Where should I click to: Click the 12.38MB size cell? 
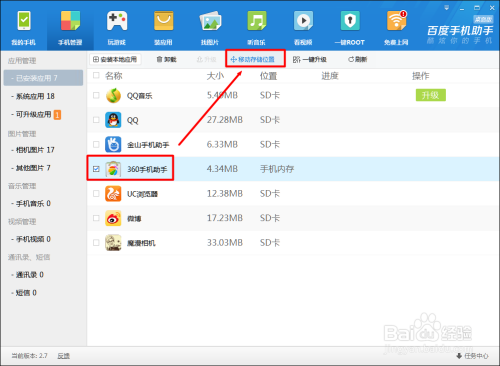pos(225,194)
